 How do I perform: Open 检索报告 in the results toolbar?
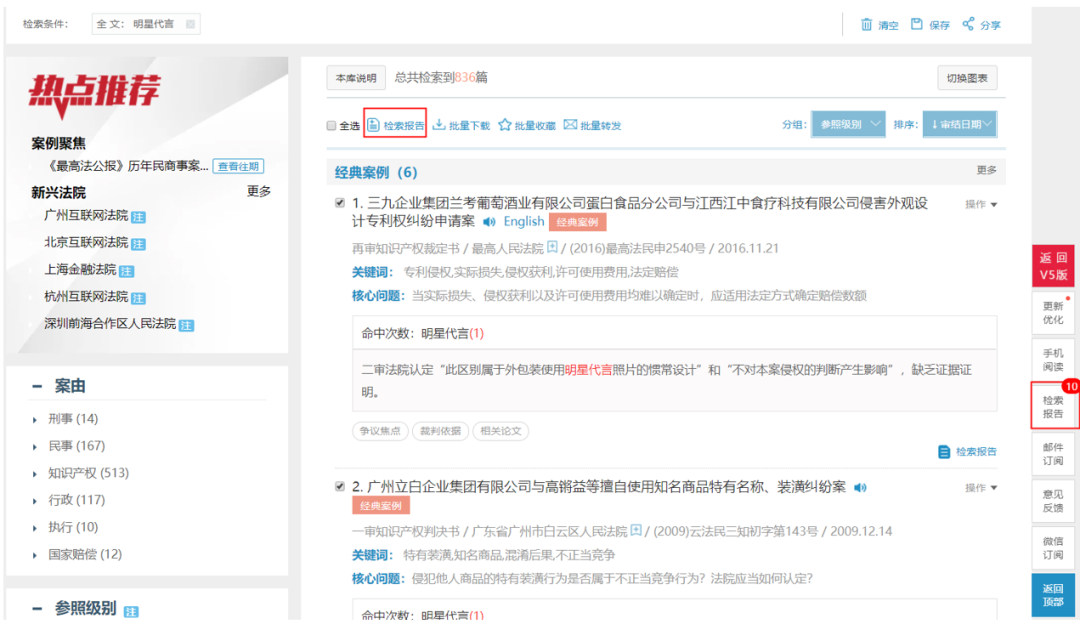tap(395, 125)
